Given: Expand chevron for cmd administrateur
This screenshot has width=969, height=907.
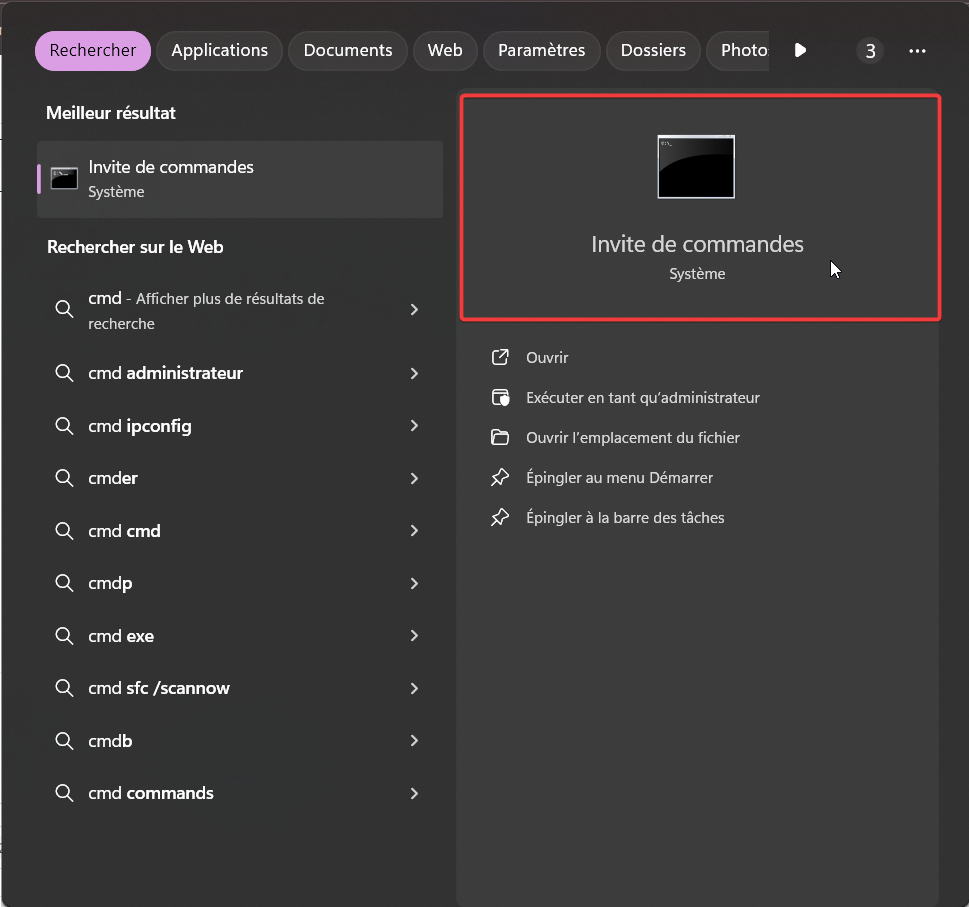Looking at the screenshot, I should coord(414,373).
